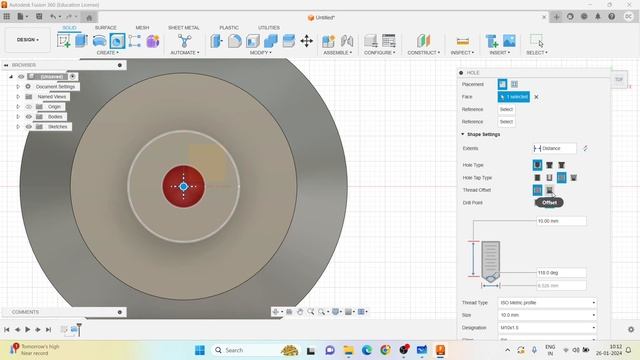Toggle visibility of the Sketches folder
This screenshot has width=640, height=360.
point(29,127)
